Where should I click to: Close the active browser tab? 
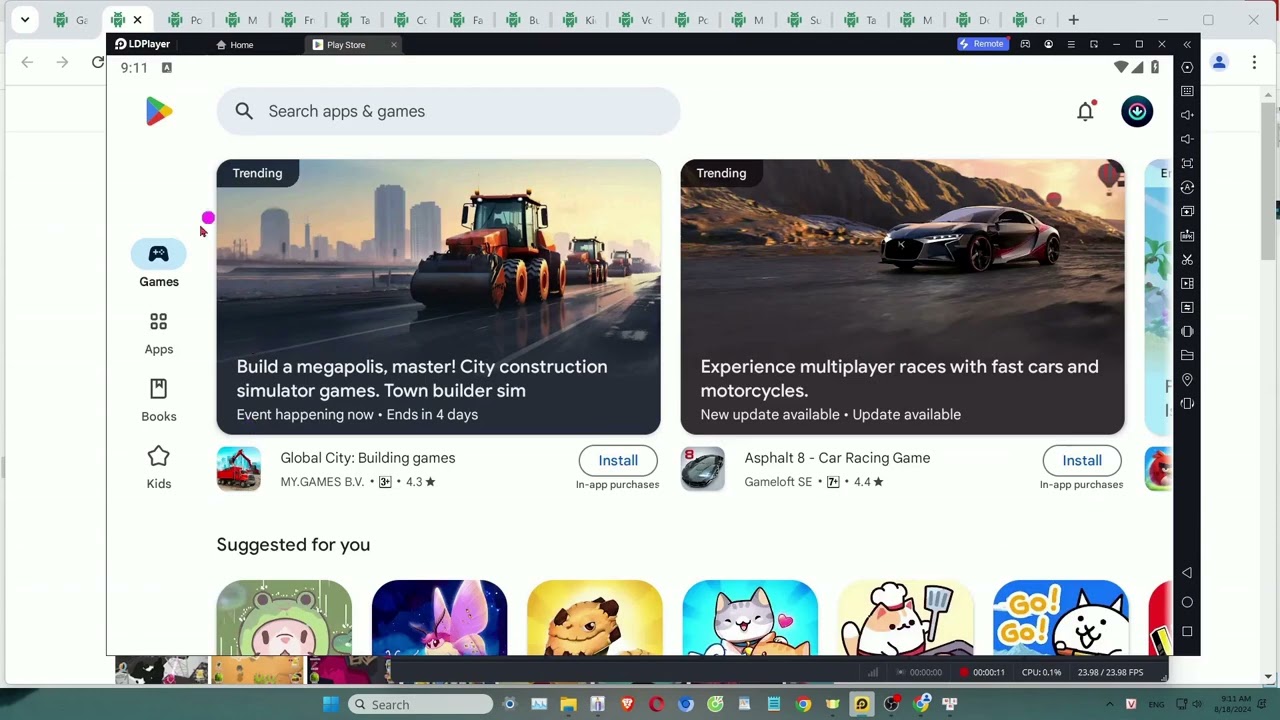pos(137,20)
